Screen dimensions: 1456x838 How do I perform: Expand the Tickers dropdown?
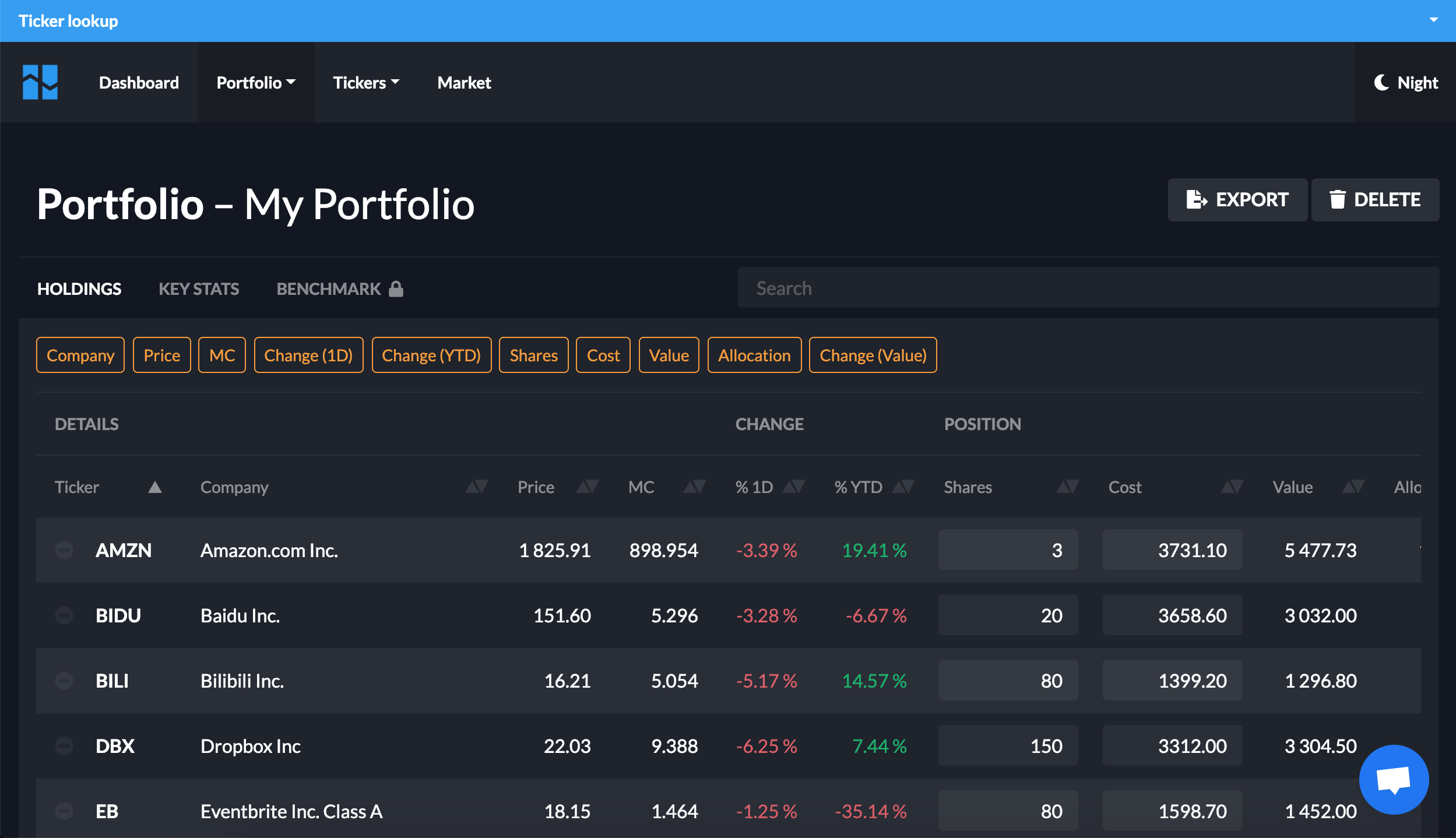(365, 82)
